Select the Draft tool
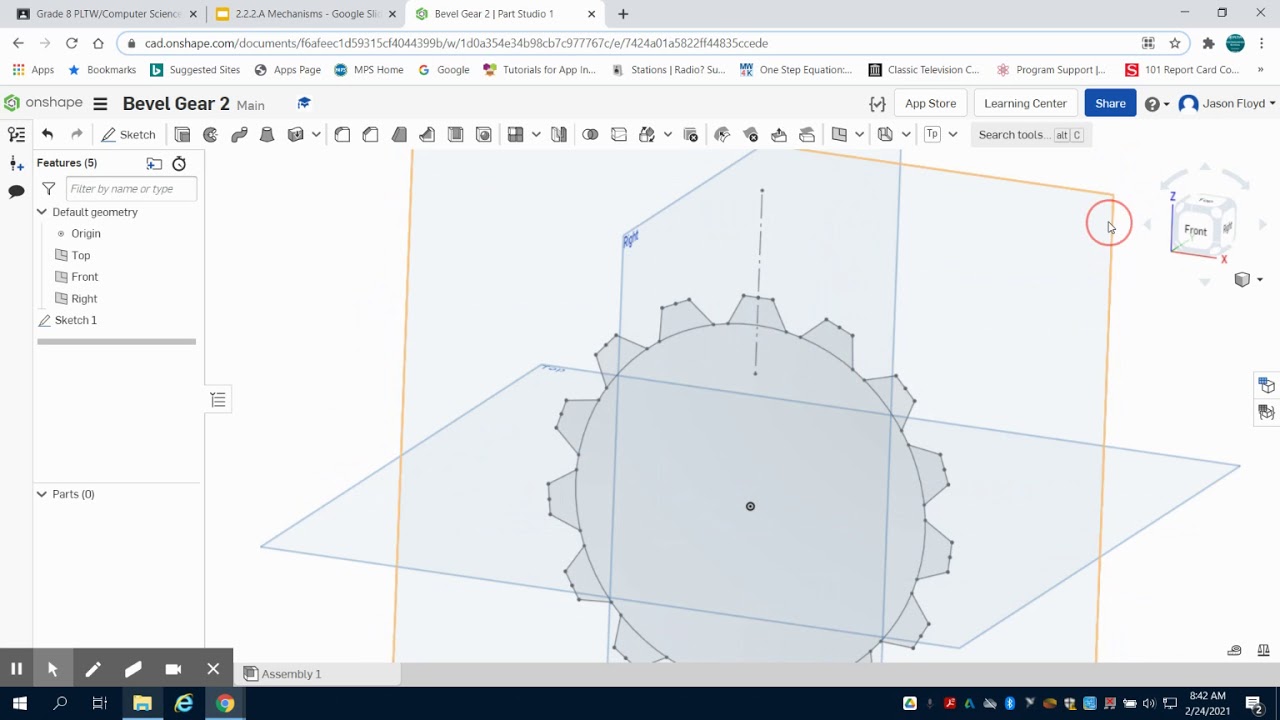The image size is (1280, 720). [x=399, y=135]
